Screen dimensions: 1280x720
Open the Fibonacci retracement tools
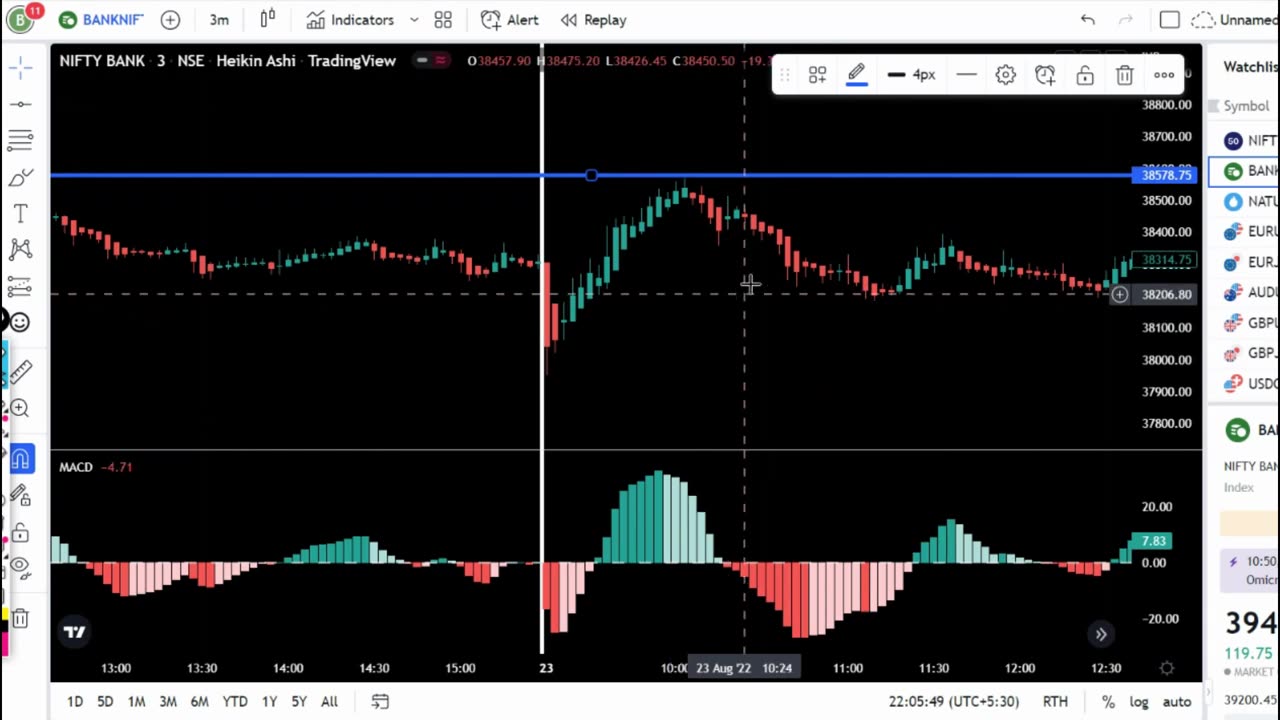[20, 139]
